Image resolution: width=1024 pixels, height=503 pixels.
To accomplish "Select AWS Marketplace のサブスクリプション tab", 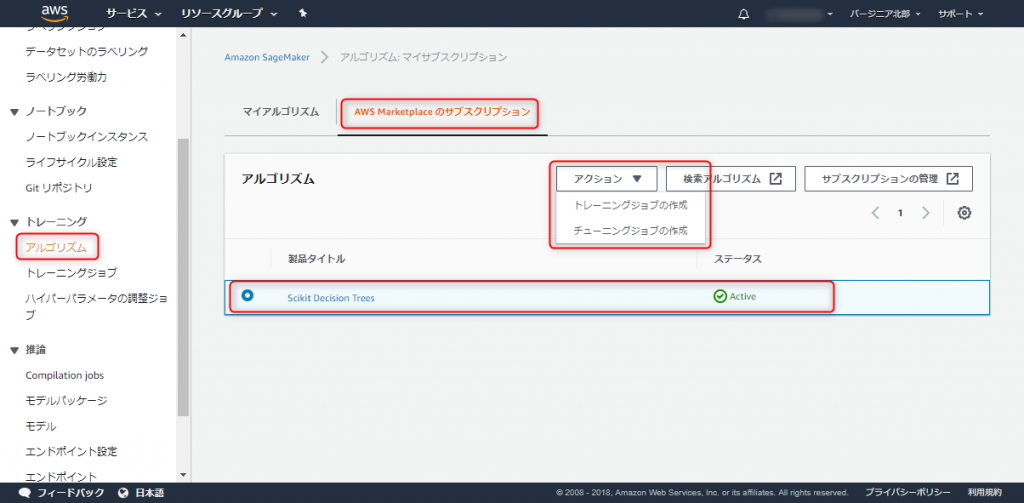I will (442, 112).
